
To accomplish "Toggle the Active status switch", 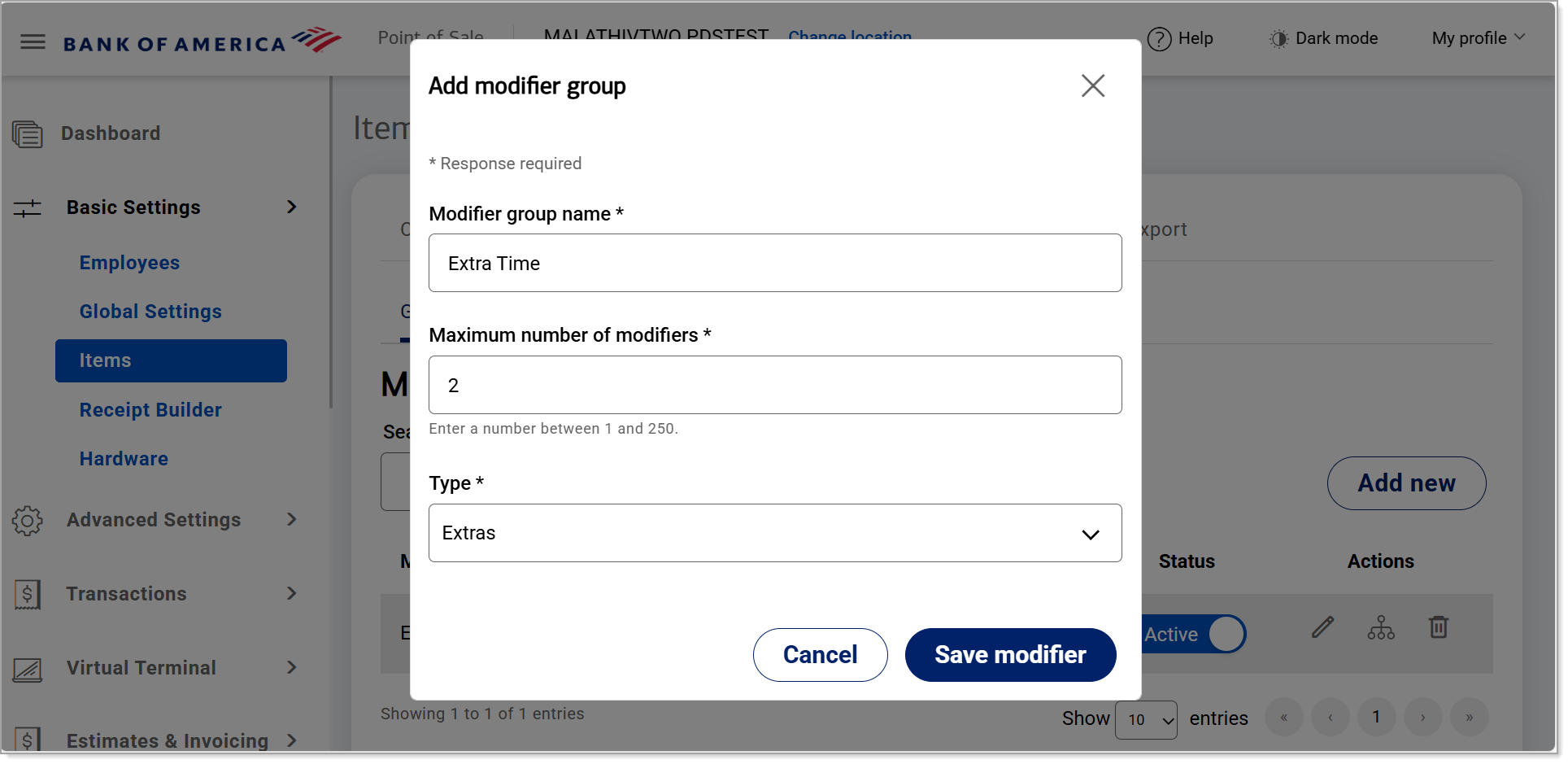I will [1194, 635].
